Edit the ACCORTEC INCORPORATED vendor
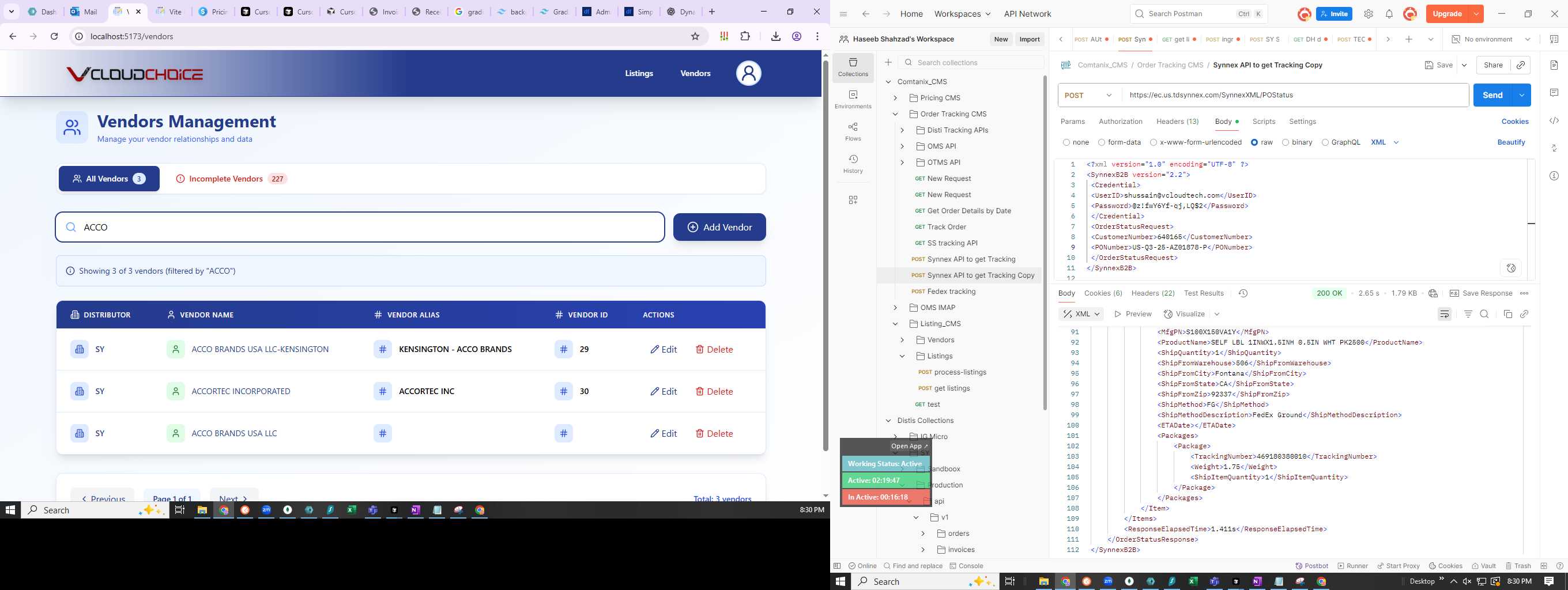 click(664, 392)
